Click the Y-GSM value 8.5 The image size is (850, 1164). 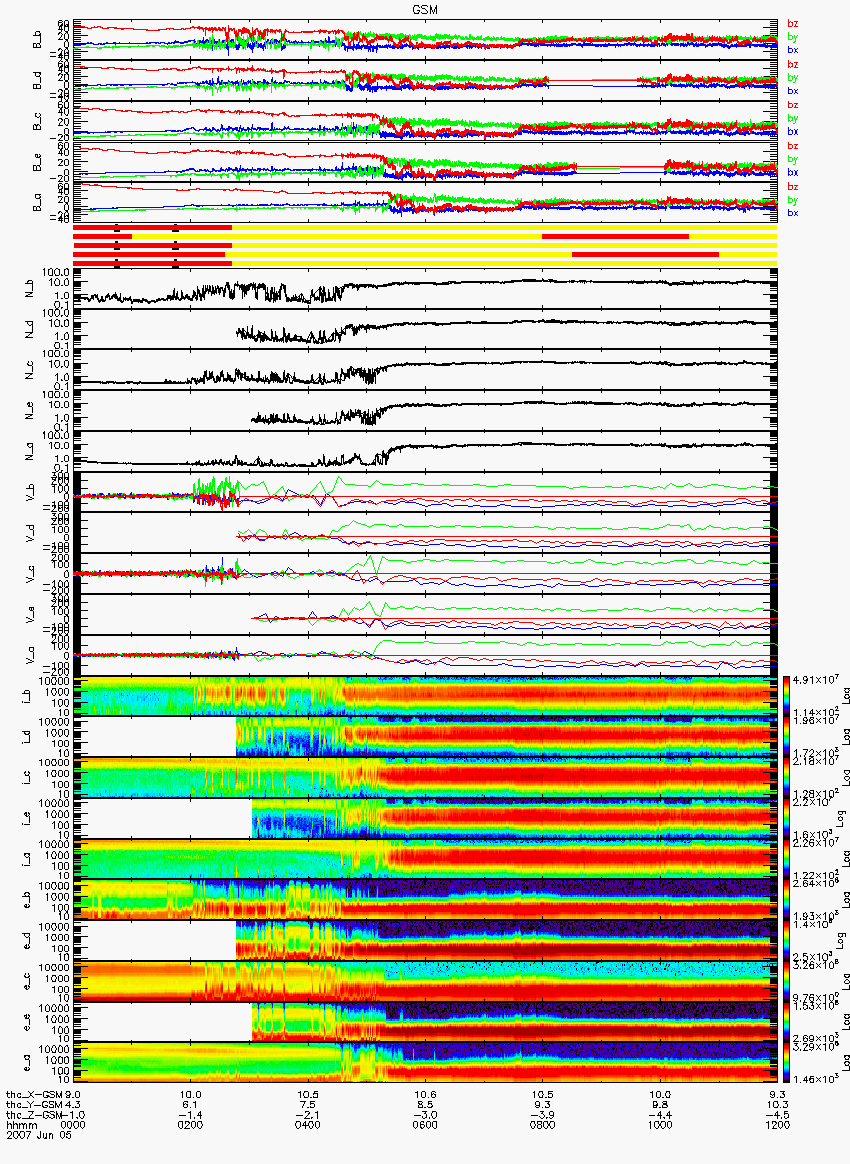coord(425,1105)
